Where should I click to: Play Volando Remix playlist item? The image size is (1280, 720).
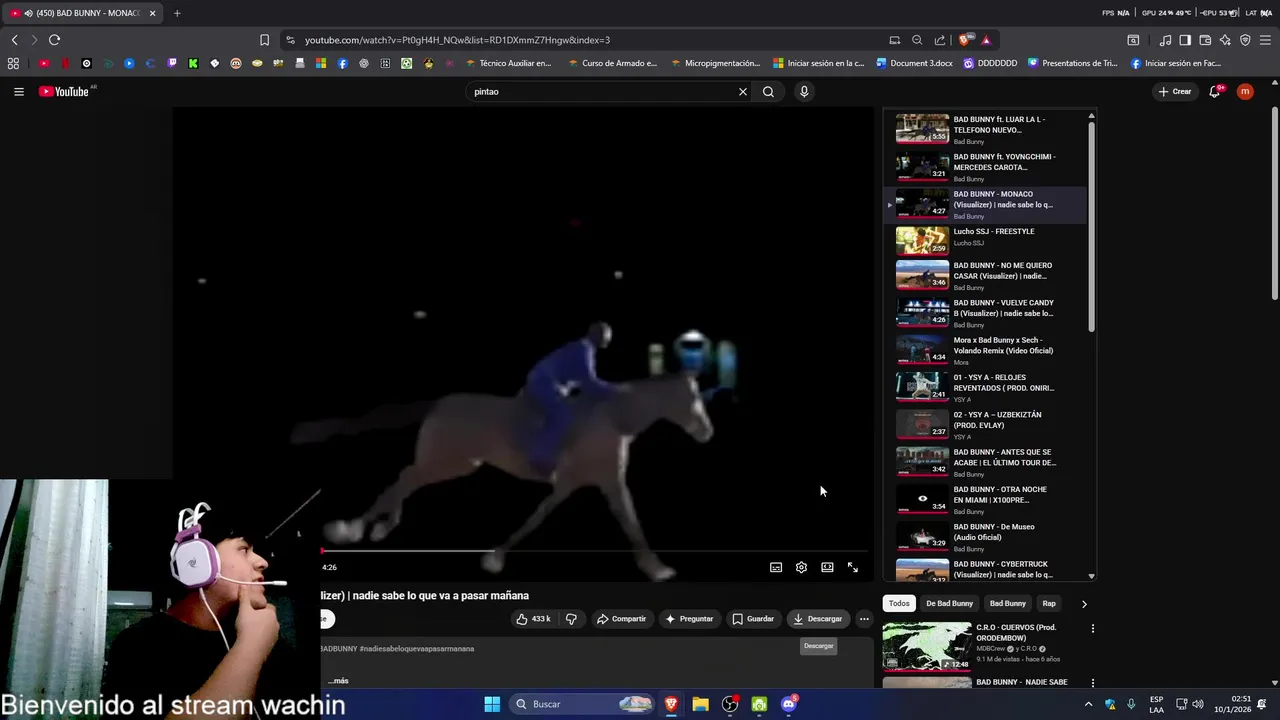[985, 351]
